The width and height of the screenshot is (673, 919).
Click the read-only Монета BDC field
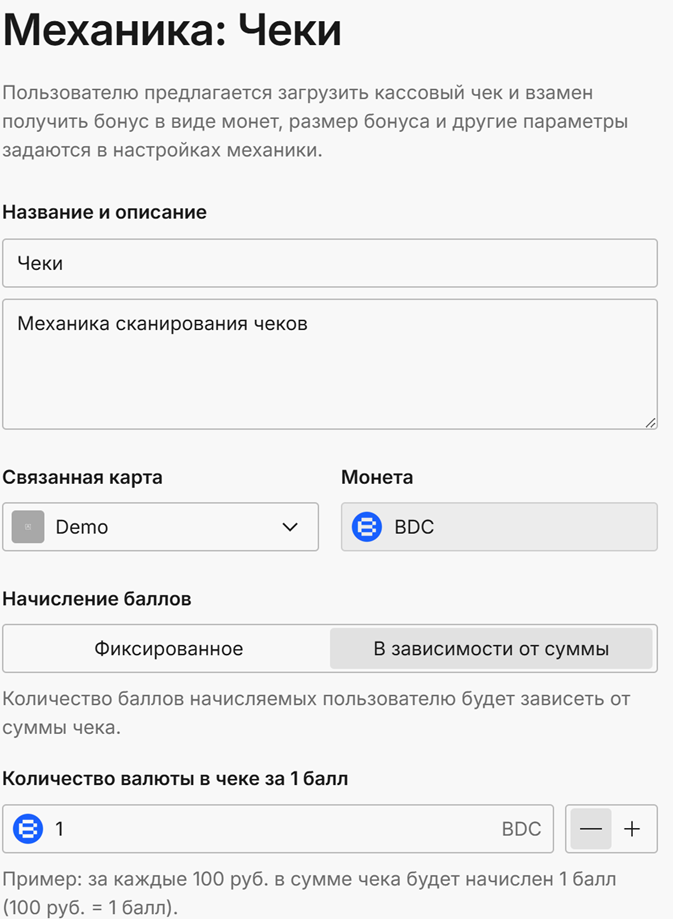pyautogui.click(x=500, y=527)
